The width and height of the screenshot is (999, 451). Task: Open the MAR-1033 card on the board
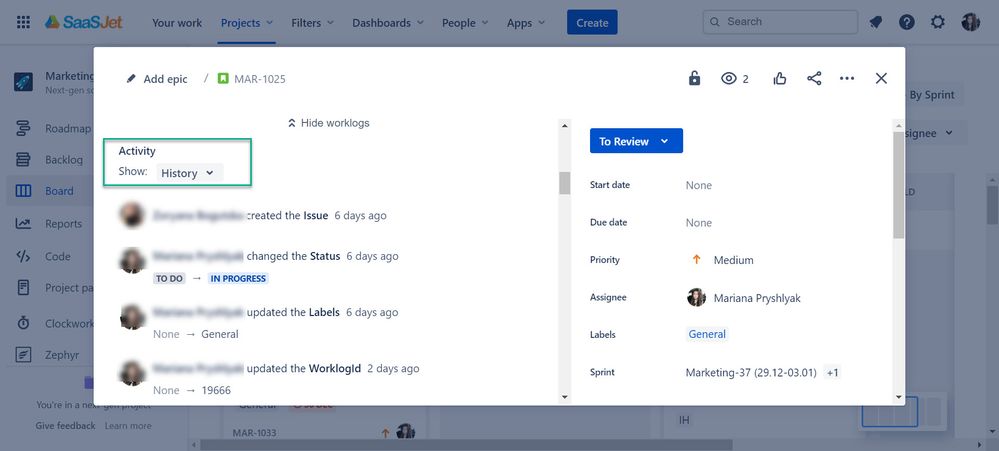tap(254, 433)
